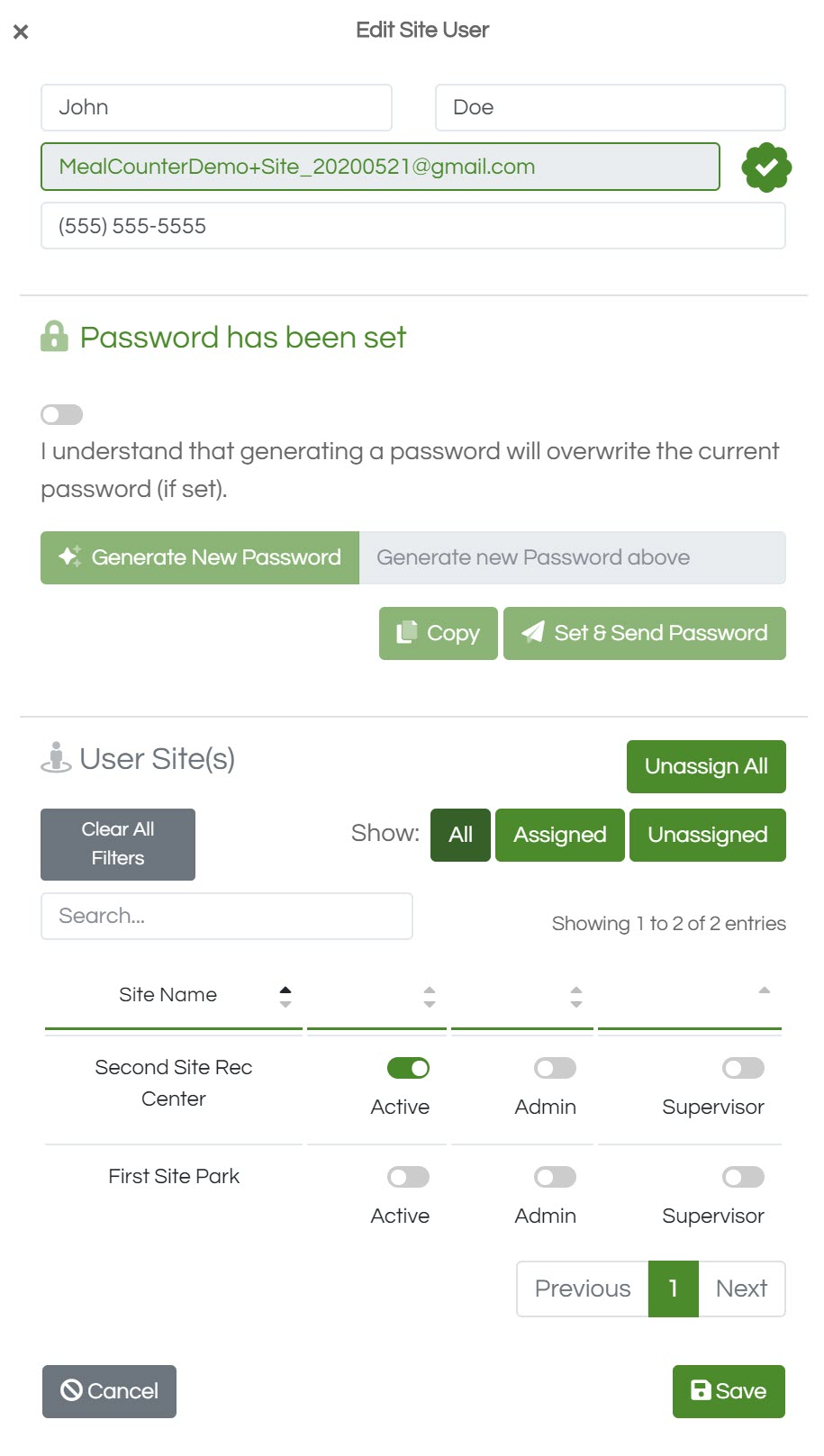Click Generate New Password button
This screenshot has height=1456, width=824.
tap(200, 557)
